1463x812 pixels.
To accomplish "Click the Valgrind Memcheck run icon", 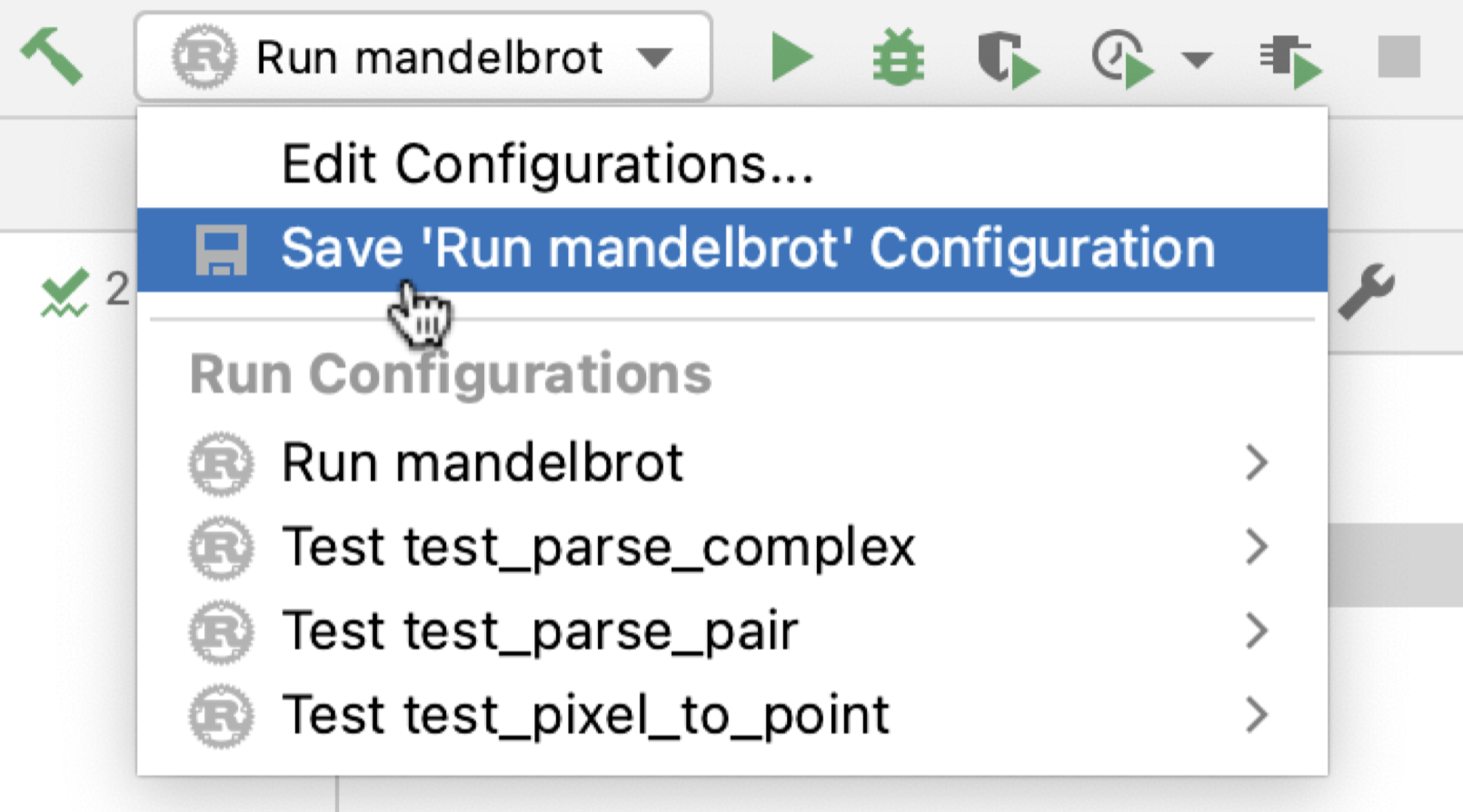I will [1290, 59].
